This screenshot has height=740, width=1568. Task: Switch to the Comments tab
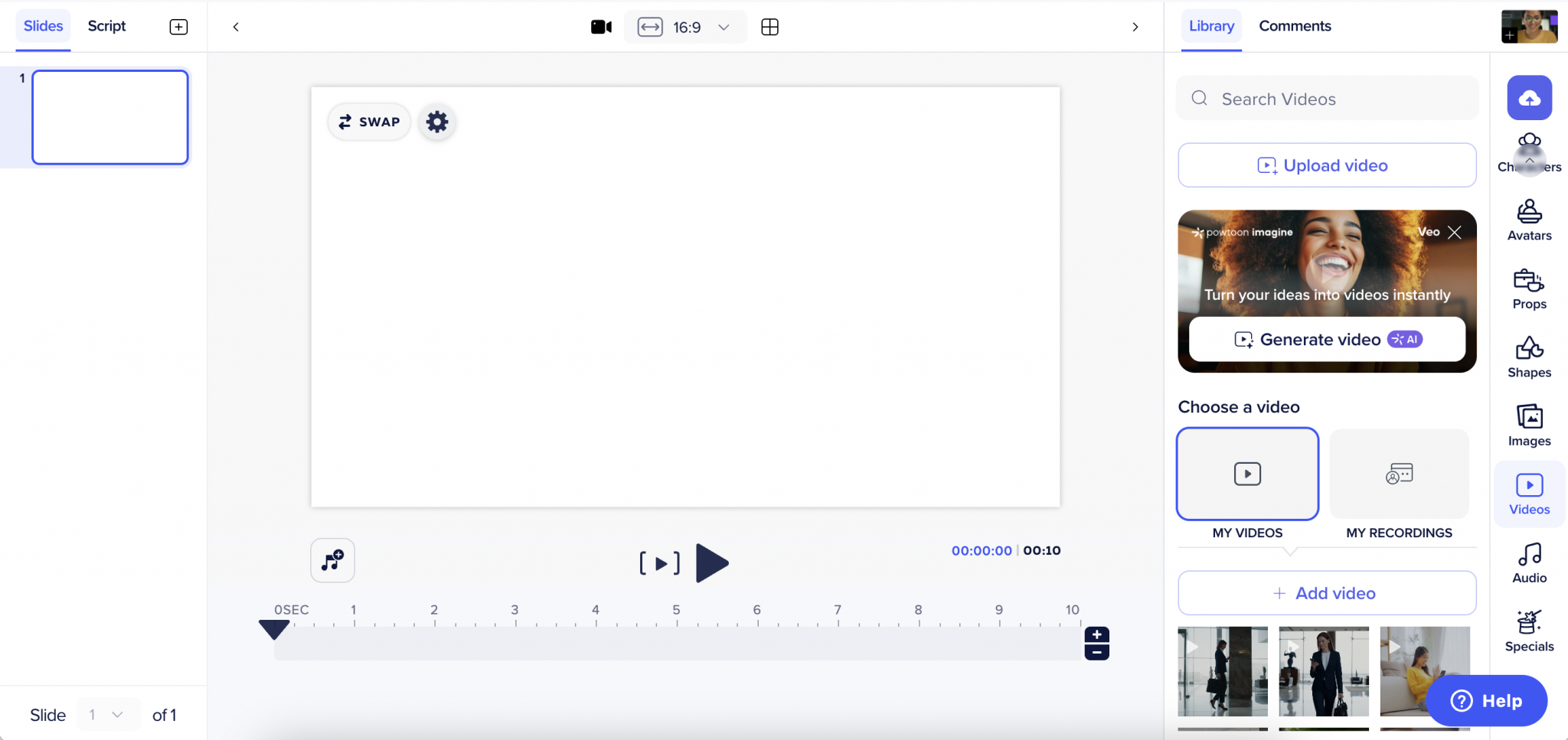(x=1294, y=25)
